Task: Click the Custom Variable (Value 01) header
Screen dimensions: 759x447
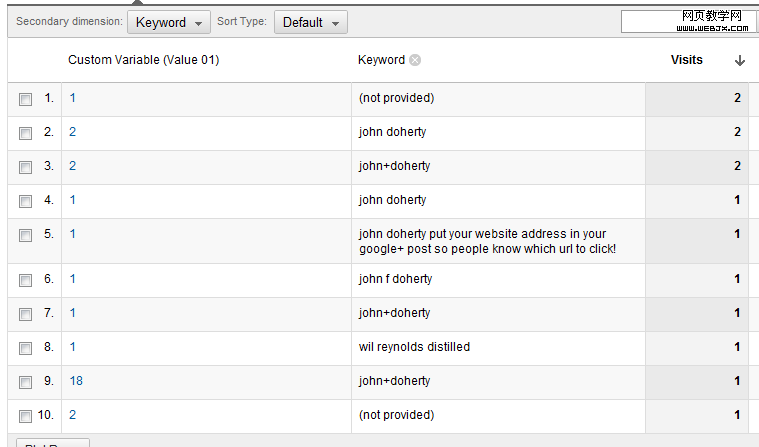Action: point(143,60)
